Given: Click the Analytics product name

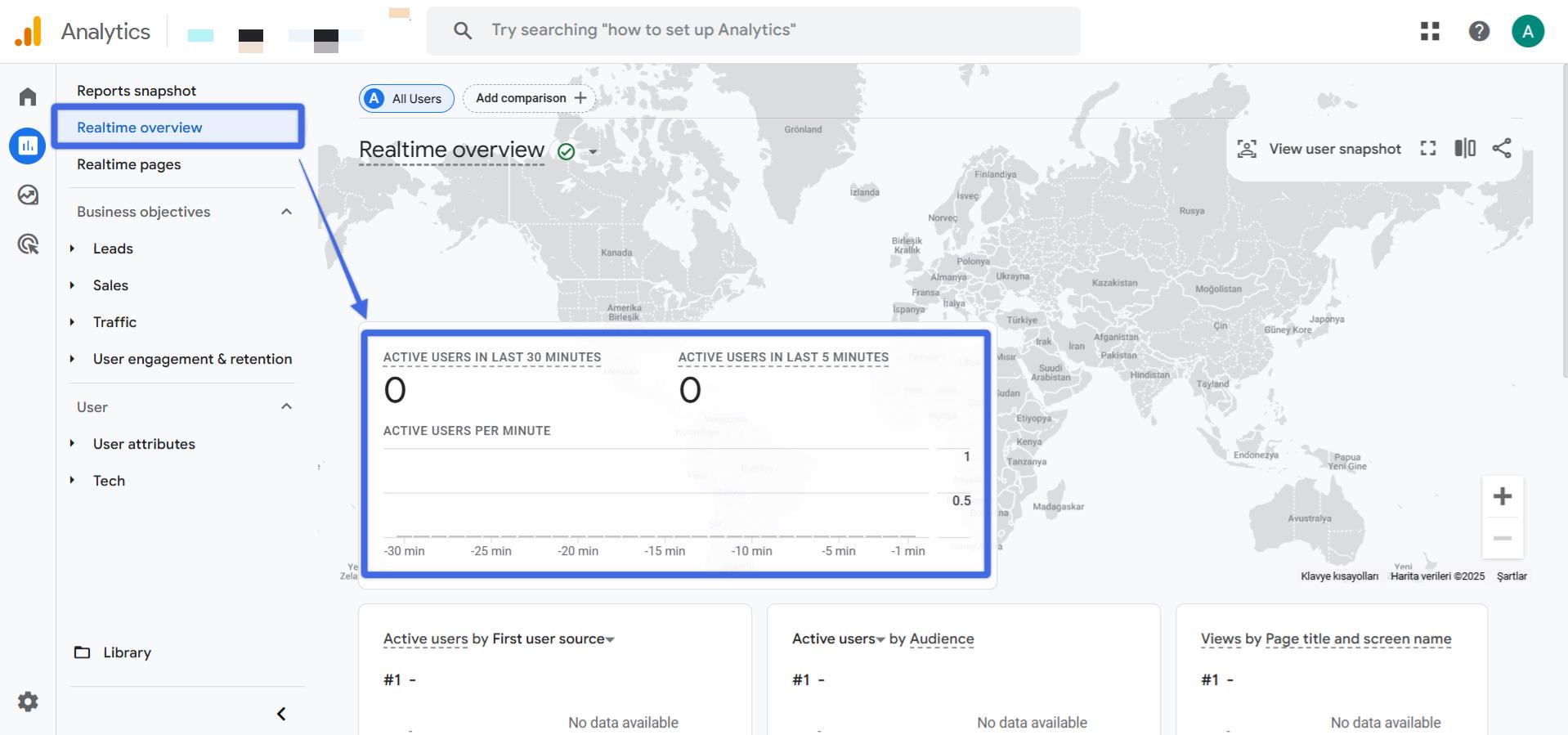Looking at the screenshot, I should (x=105, y=31).
